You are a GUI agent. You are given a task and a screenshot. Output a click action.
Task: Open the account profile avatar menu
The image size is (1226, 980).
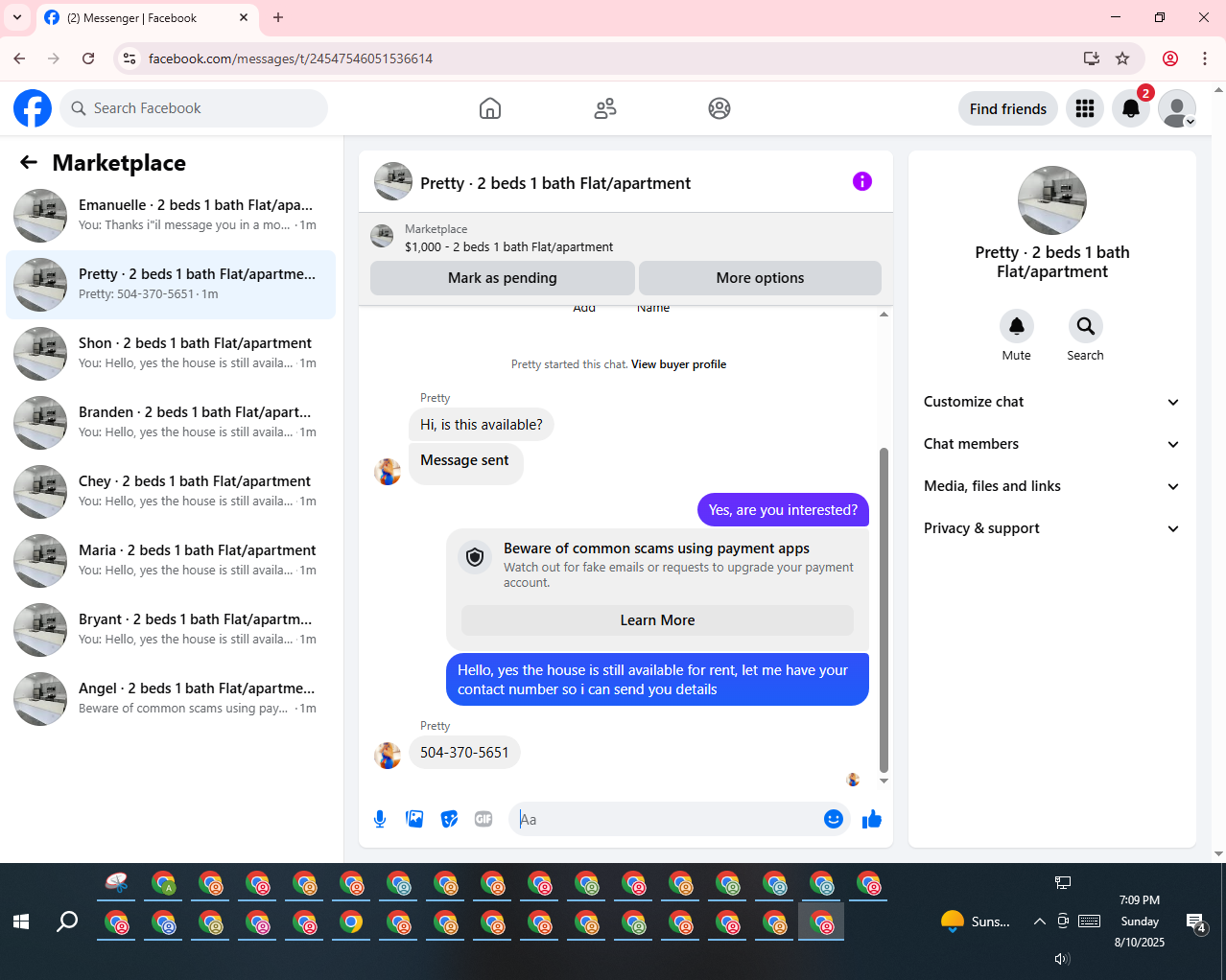point(1177,108)
